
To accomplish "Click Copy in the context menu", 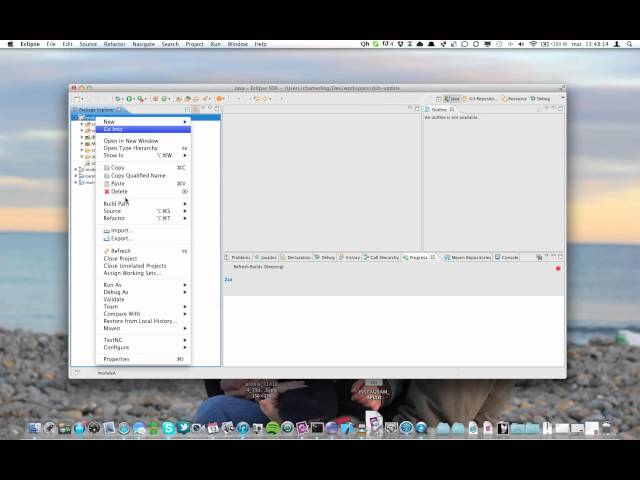I will click(143, 168).
